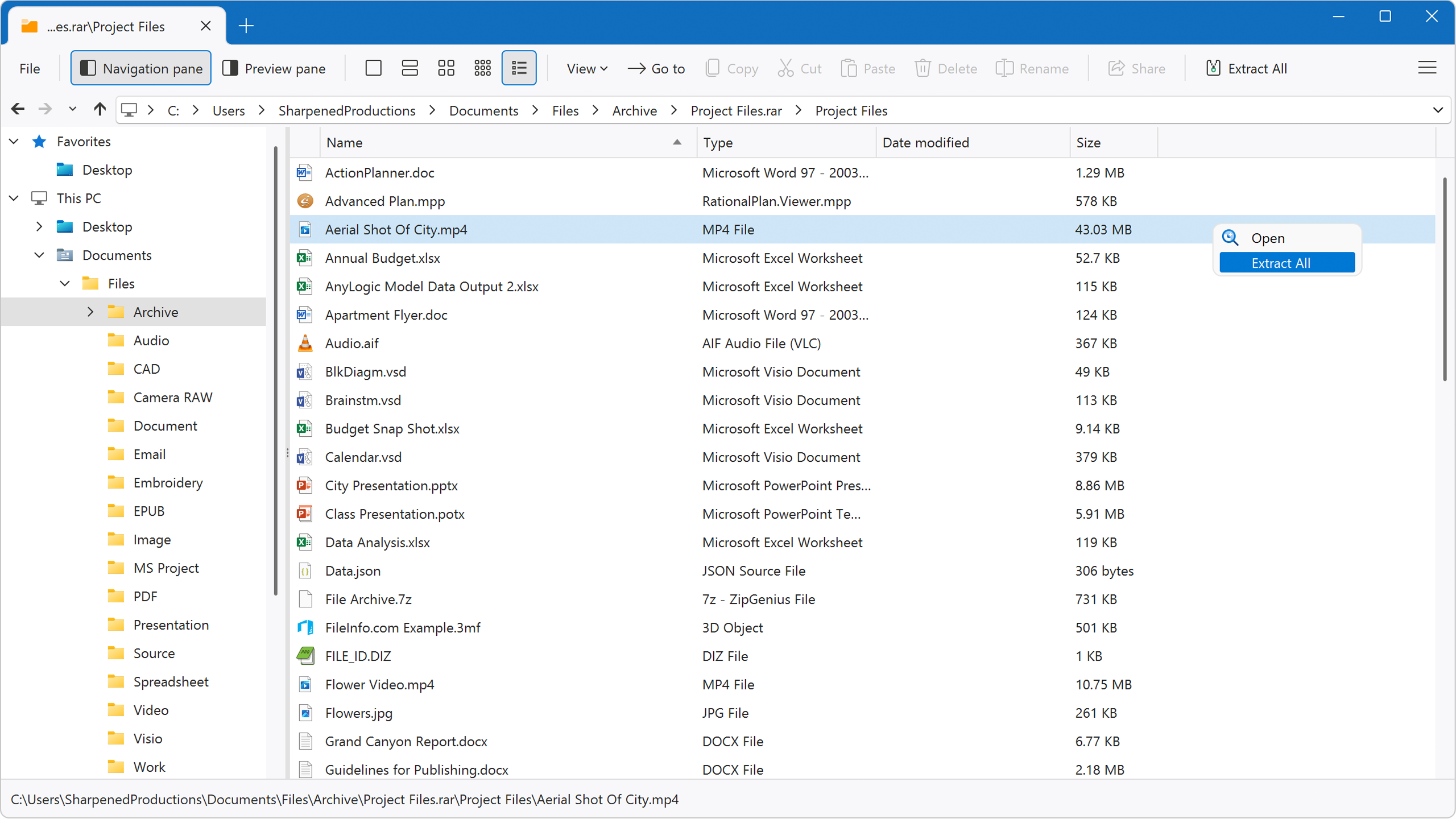Copy the selected file
Screen dimensions: 1456x819
732,68
